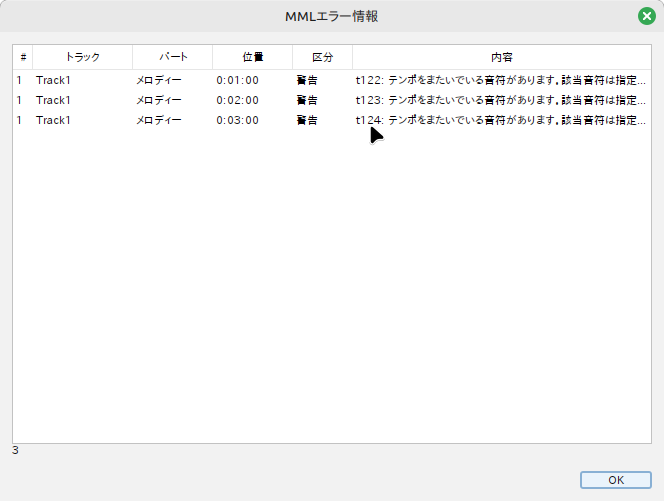The height and width of the screenshot is (501, 664).
Task: Click 警告 in the 0:01:00 row
Action: click(307, 80)
